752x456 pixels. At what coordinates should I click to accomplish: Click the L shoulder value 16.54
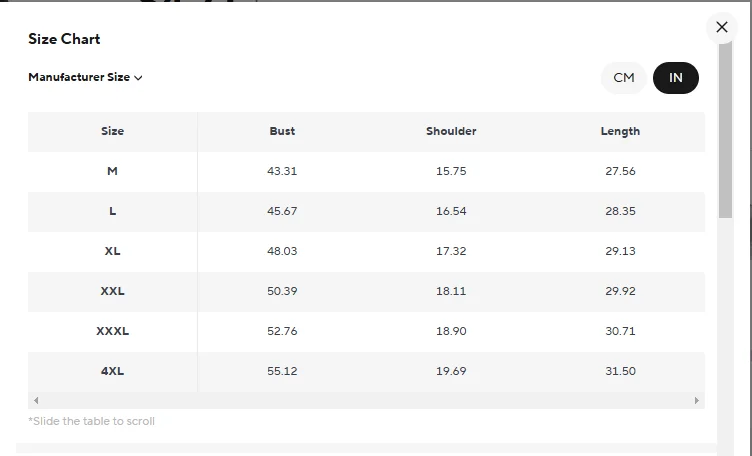coord(451,211)
